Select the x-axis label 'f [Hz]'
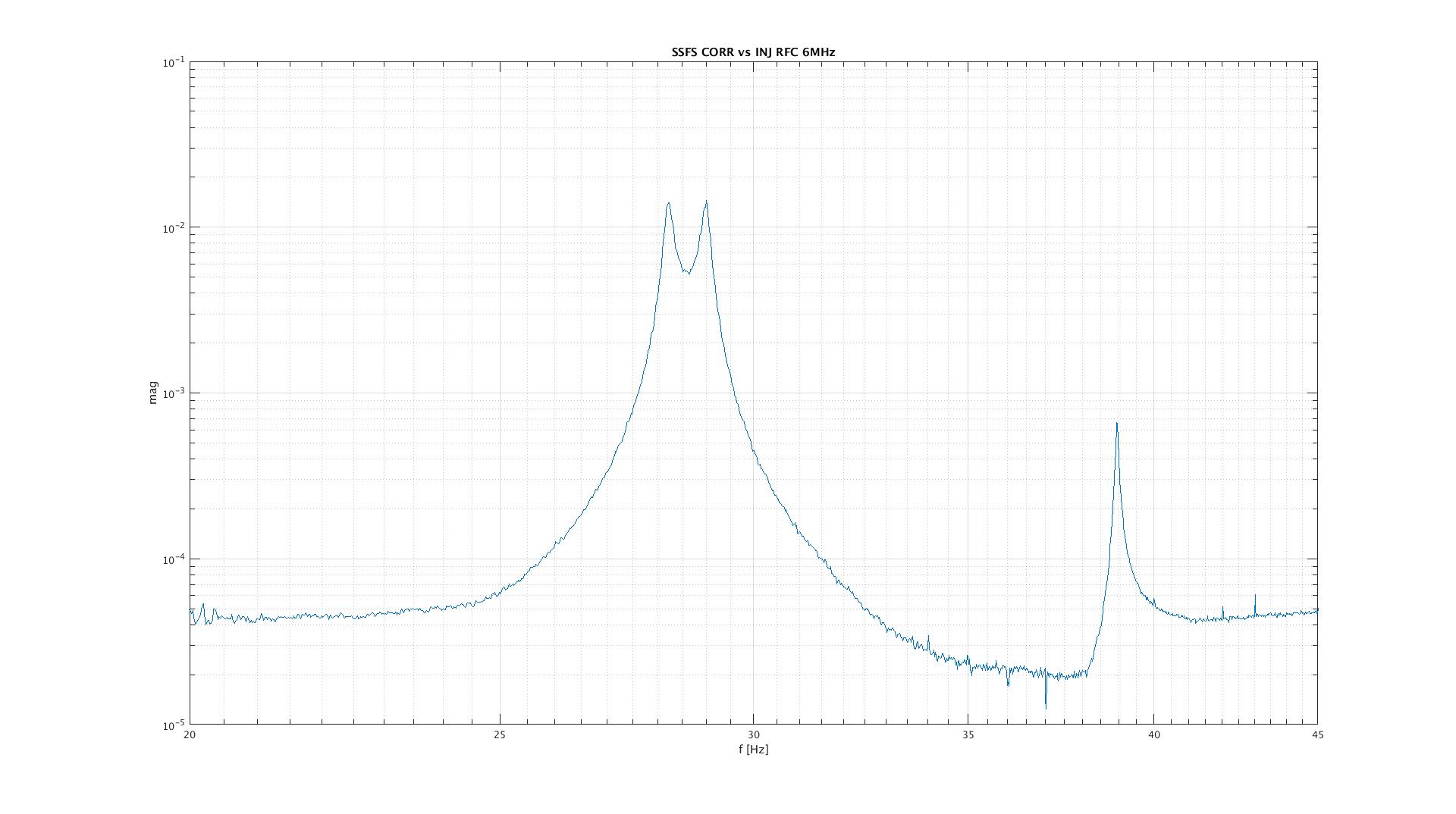The width and height of the screenshot is (1456, 814). [x=753, y=750]
